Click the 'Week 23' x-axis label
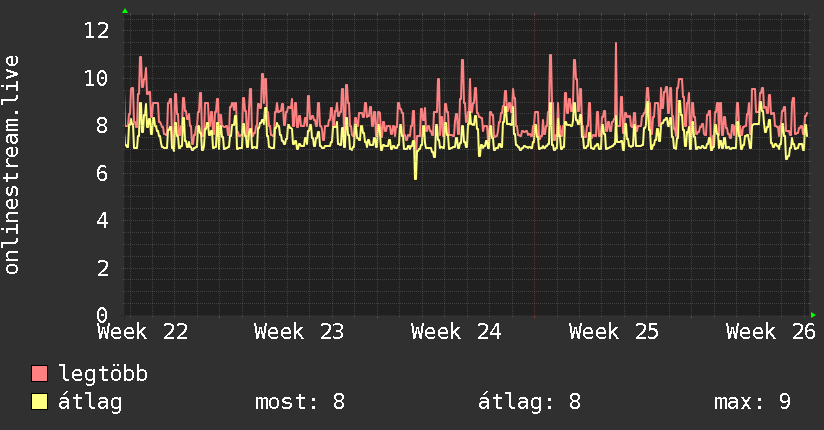This screenshot has width=824, height=430. (299, 332)
